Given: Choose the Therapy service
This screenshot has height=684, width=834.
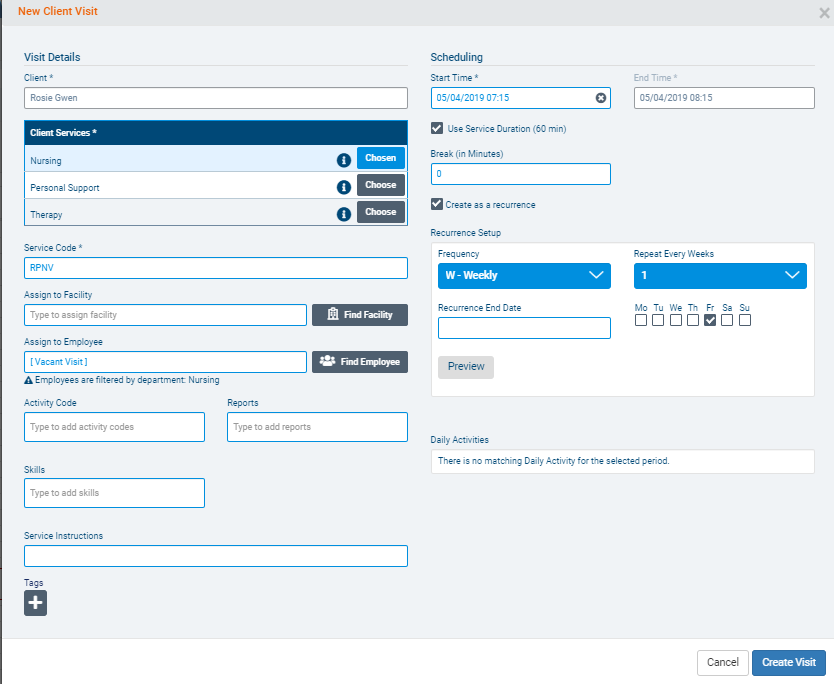Looking at the screenshot, I should (x=380, y=213).
